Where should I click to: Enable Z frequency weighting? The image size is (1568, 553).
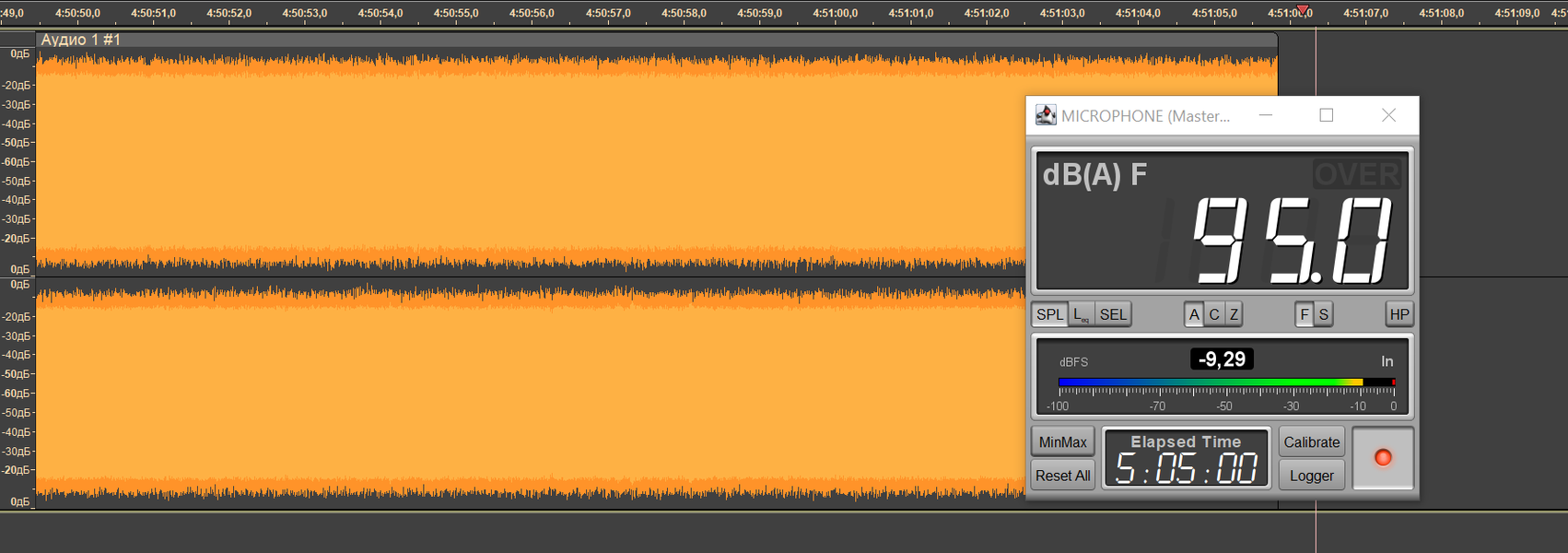point(1234,314)
